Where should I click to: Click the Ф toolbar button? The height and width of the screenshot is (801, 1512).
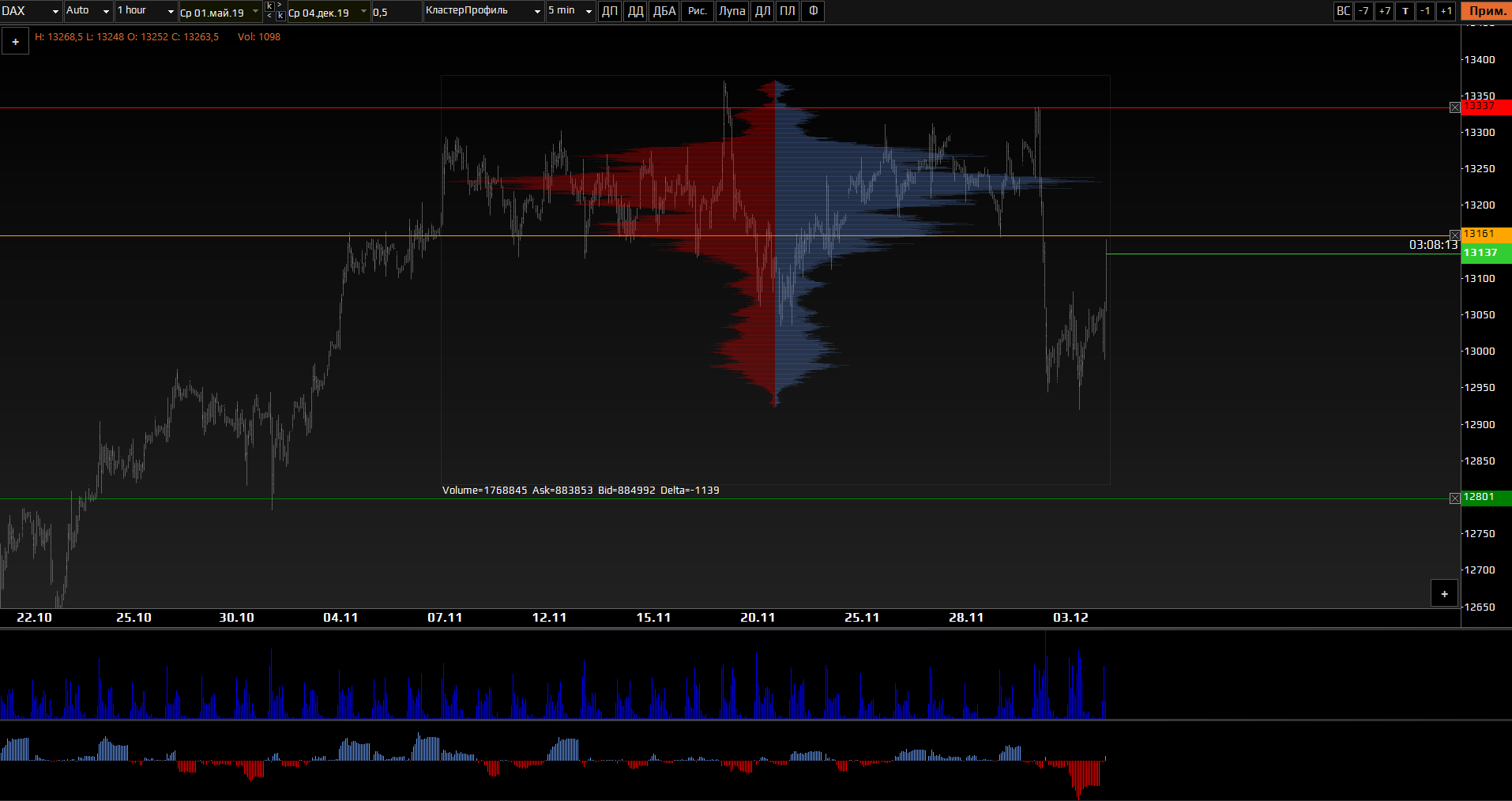pos(813,11)
